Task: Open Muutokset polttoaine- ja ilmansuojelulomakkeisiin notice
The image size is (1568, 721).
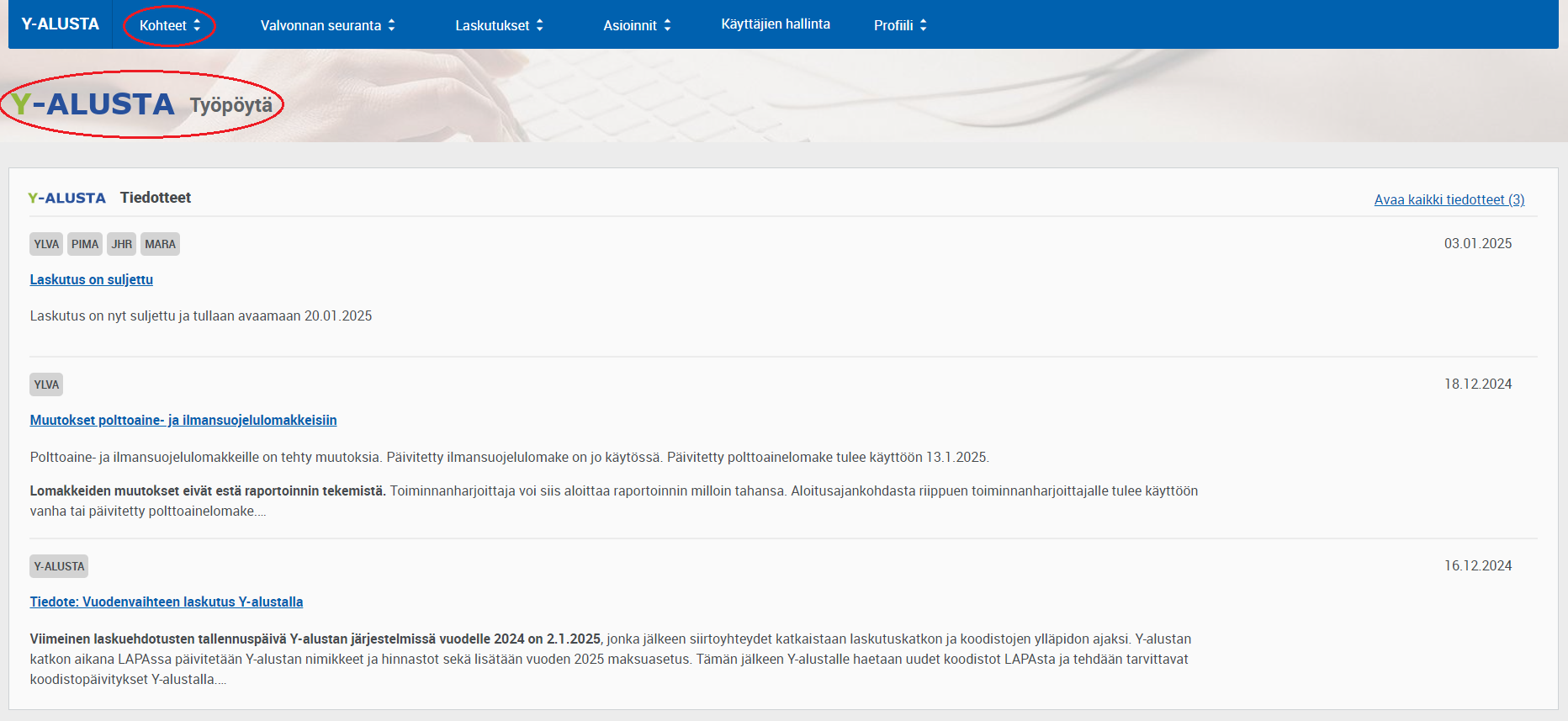Action: coord(183,420)
